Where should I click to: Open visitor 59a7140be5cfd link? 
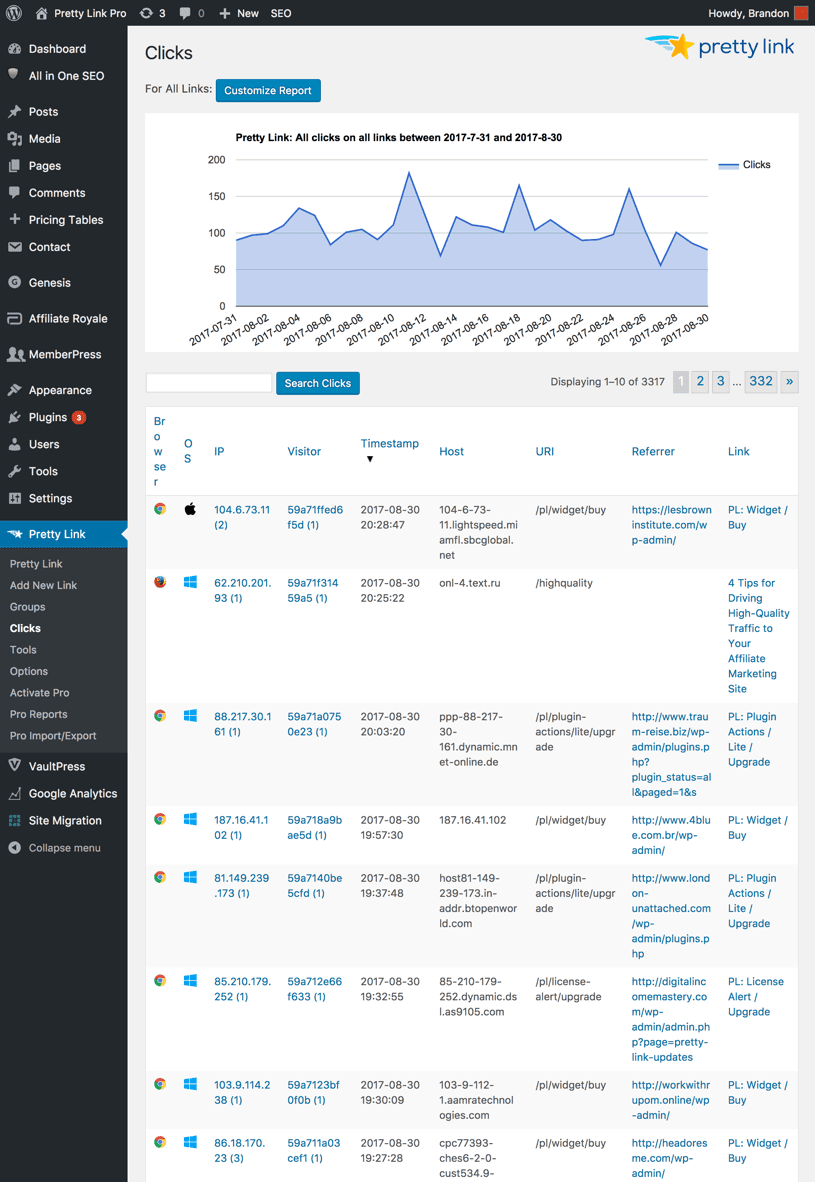point(314,885)
